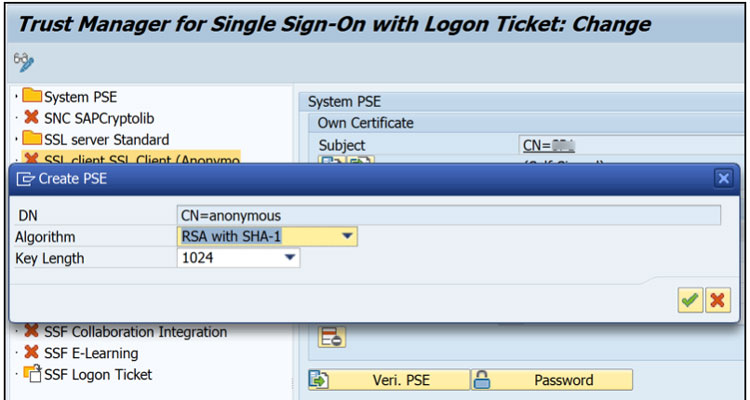Expand the System PSE tree node arrow
Screen dimensions: 750x400
(x=16, y=97)
